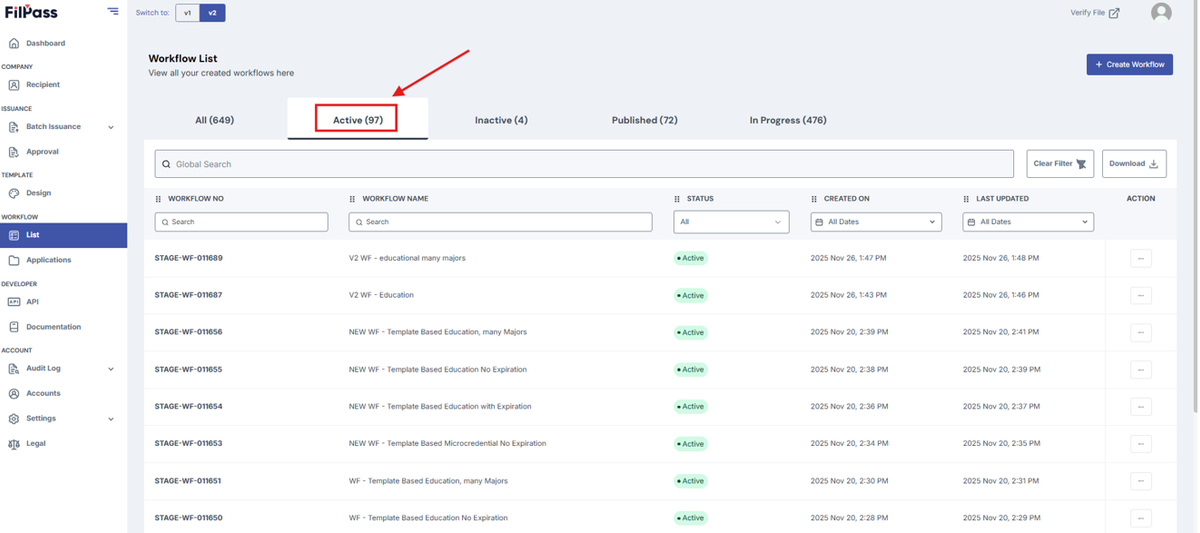The height and width of the screenshot is (533, 1200).
Task: Open the Status filter dropdown
Action: coord(731,222)
